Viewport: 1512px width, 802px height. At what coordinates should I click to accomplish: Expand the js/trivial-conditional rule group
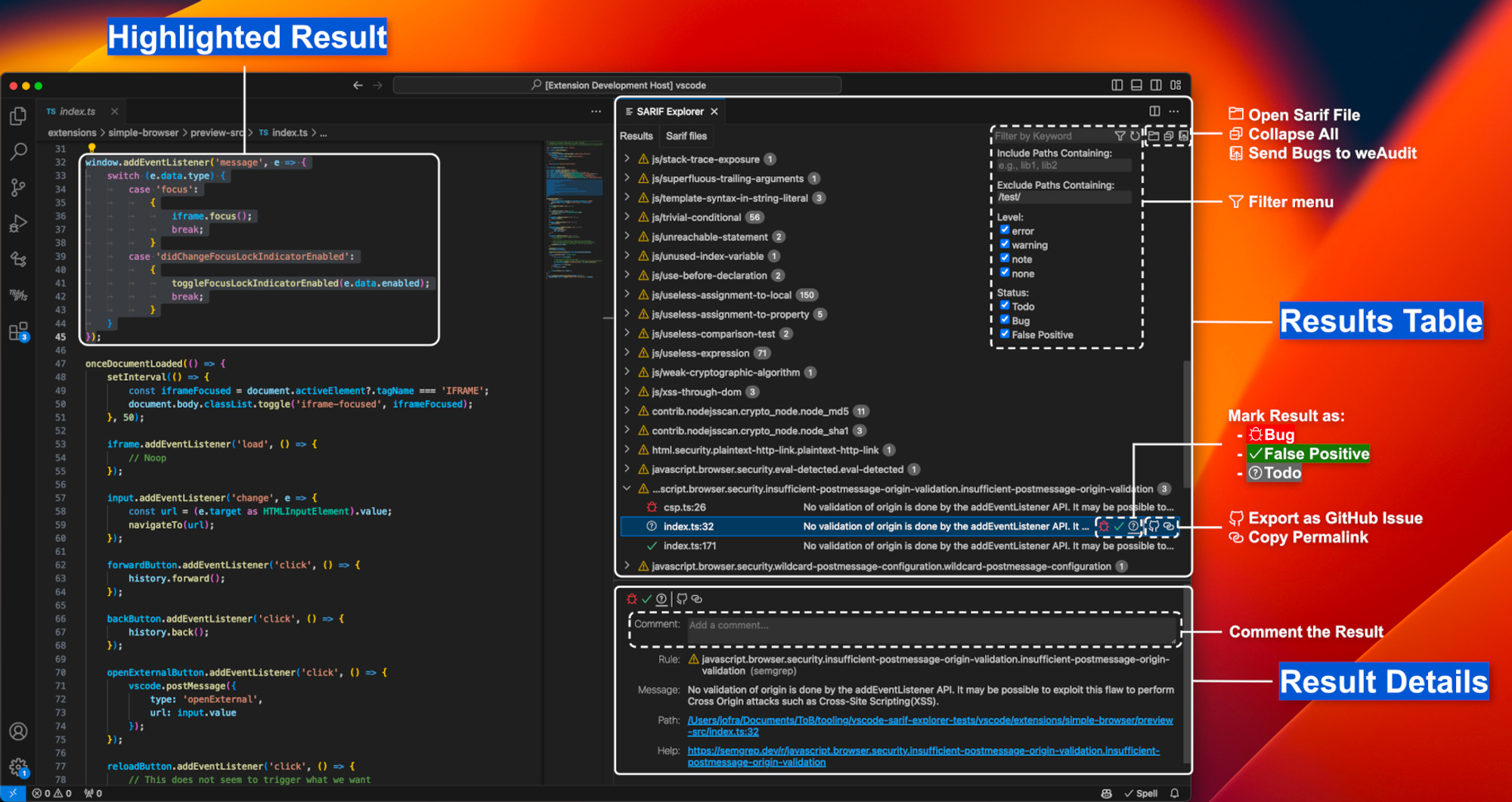coord(627,217)
